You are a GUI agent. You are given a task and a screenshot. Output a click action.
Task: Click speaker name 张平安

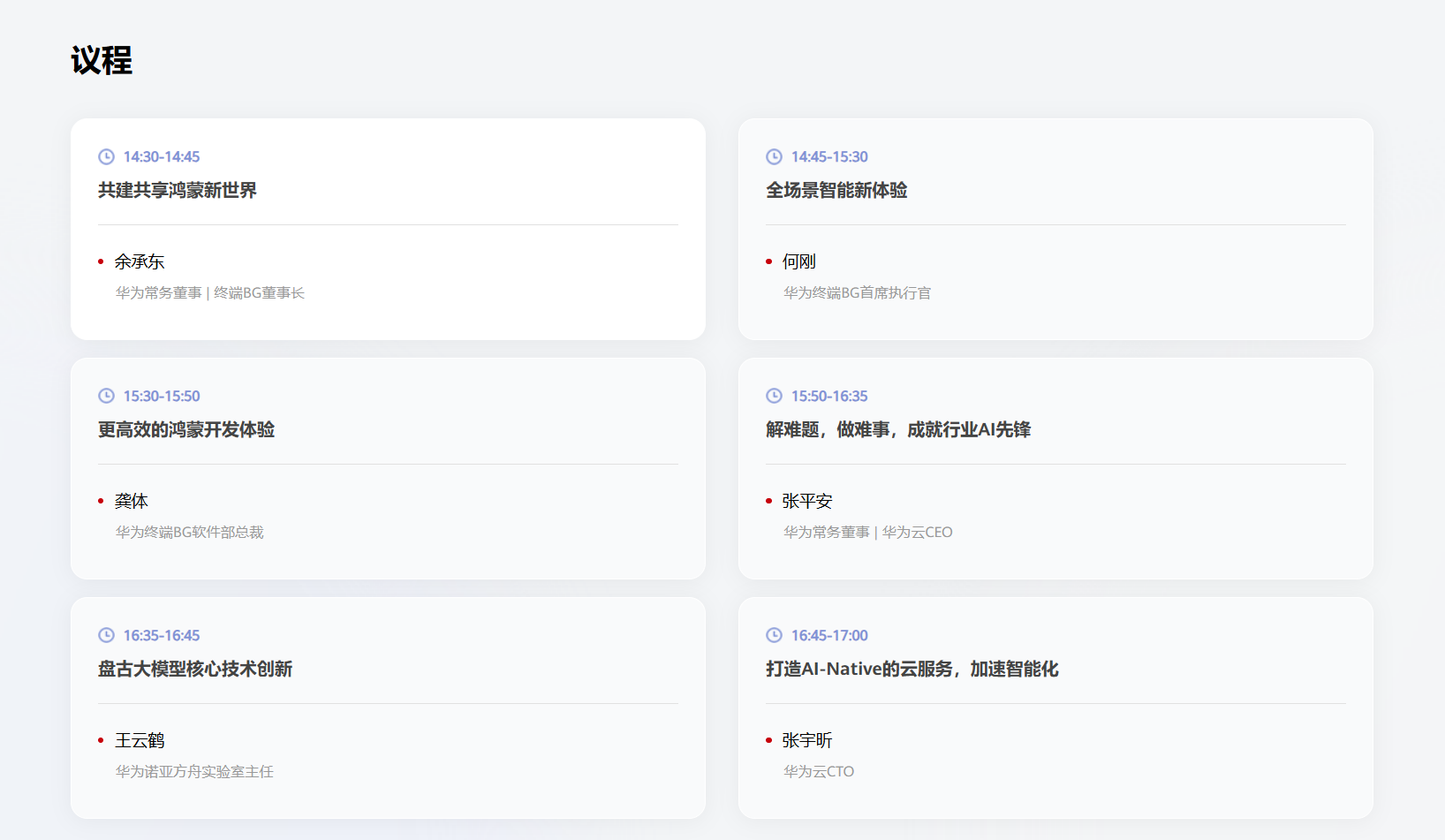tap(807, 501)
